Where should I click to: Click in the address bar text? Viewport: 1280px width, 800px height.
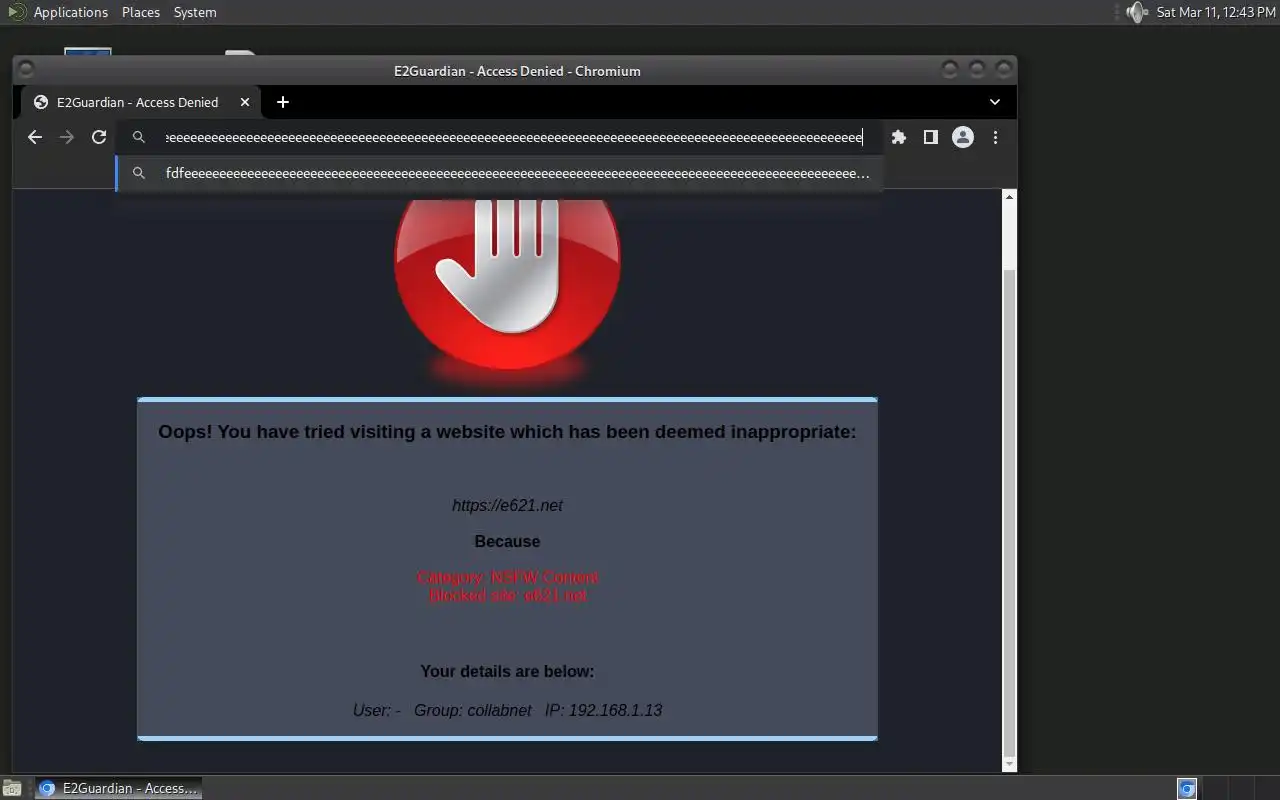coord(514,137)
